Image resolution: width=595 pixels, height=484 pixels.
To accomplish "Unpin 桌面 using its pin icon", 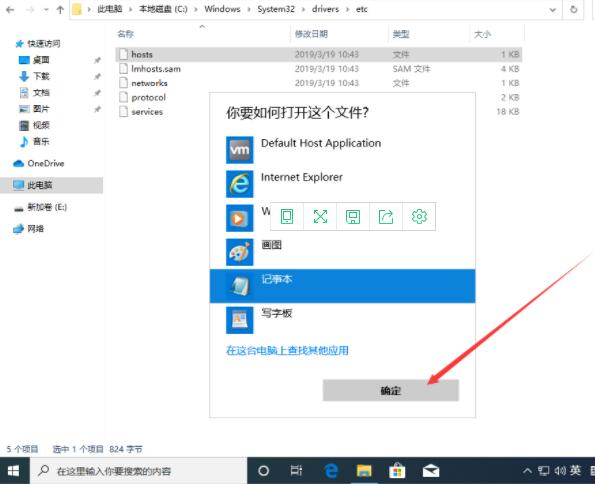I will click(98, 60).
